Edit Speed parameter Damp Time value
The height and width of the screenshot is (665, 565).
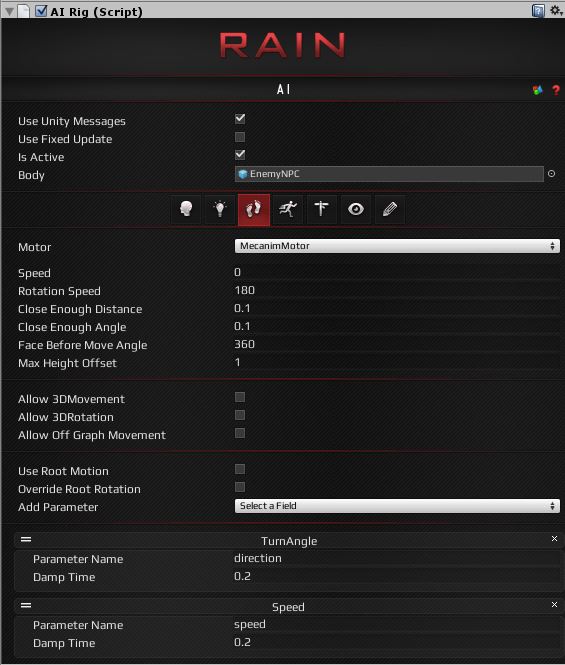397,643
